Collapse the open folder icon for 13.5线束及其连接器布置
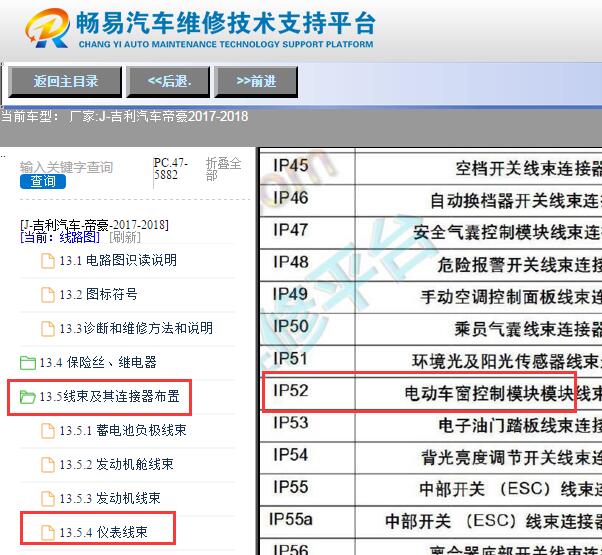The height and width of the screenshot is (555, 602). pyautogui.click(x=28, y=396)
